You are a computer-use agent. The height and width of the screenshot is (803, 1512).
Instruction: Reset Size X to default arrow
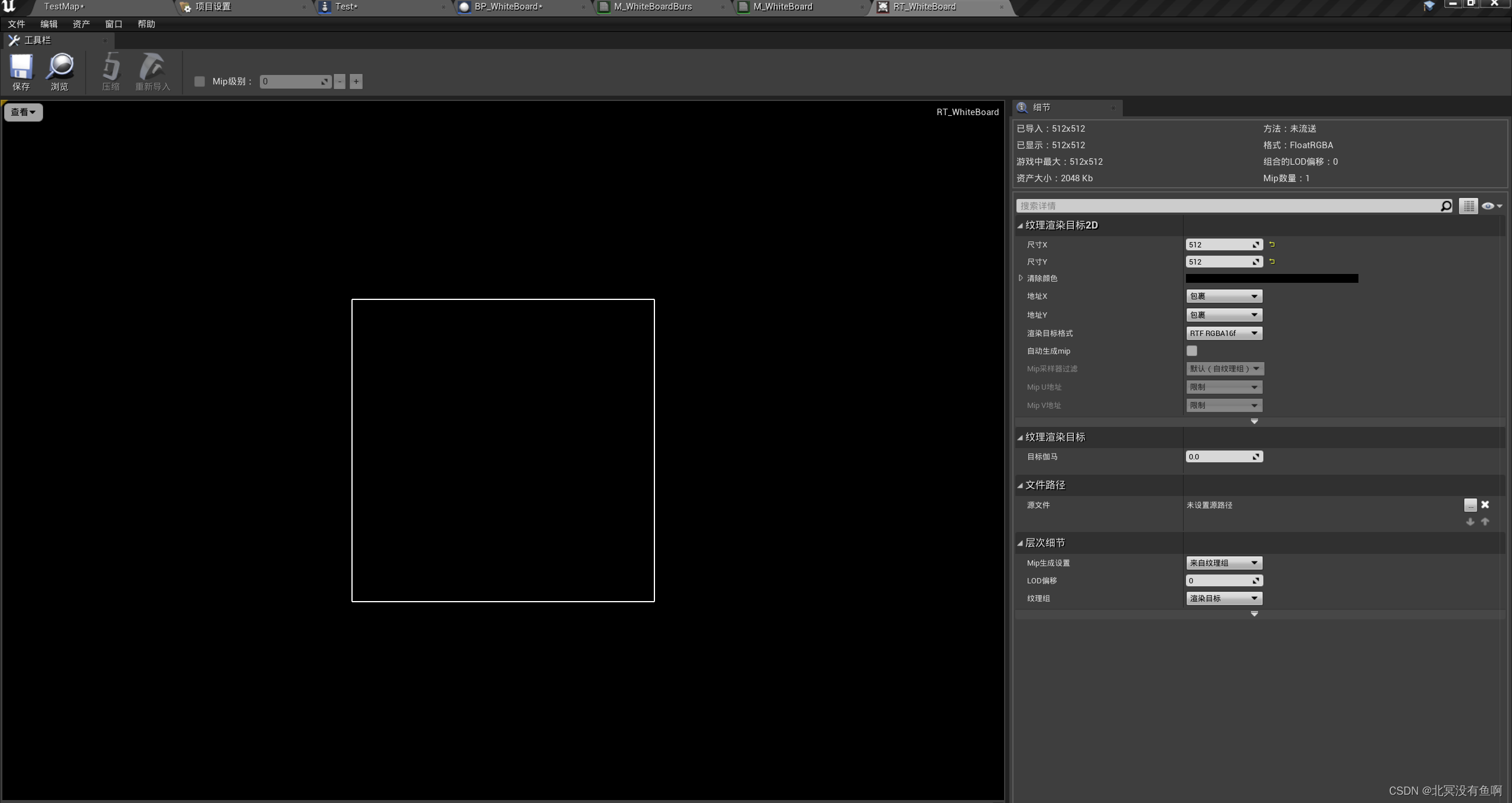[x=1272, y=244]
